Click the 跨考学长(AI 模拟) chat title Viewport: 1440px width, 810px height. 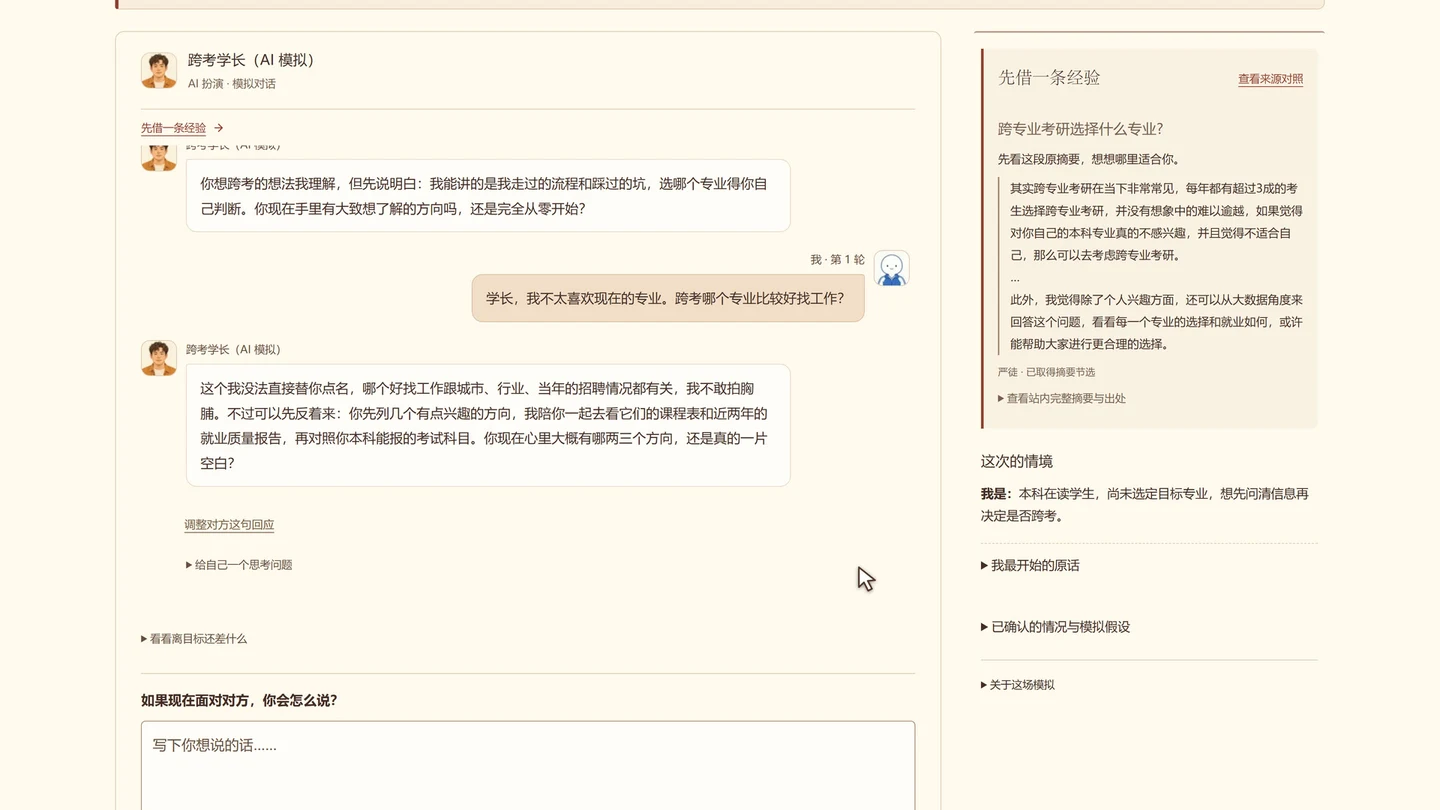(x=254, y=60)
